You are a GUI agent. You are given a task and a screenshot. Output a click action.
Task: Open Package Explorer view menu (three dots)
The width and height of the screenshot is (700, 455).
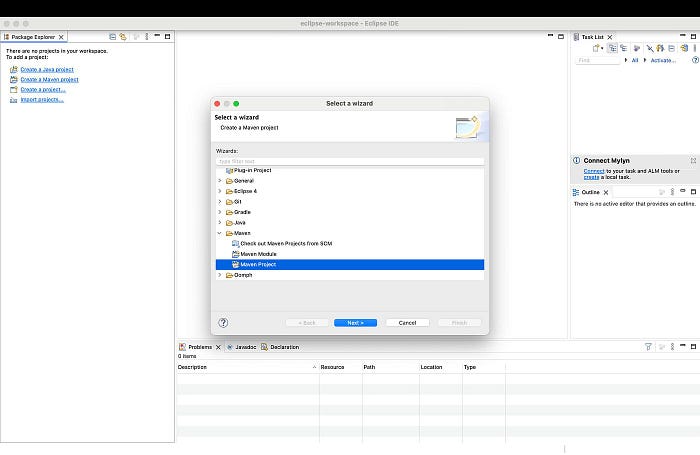pos(147,37)
